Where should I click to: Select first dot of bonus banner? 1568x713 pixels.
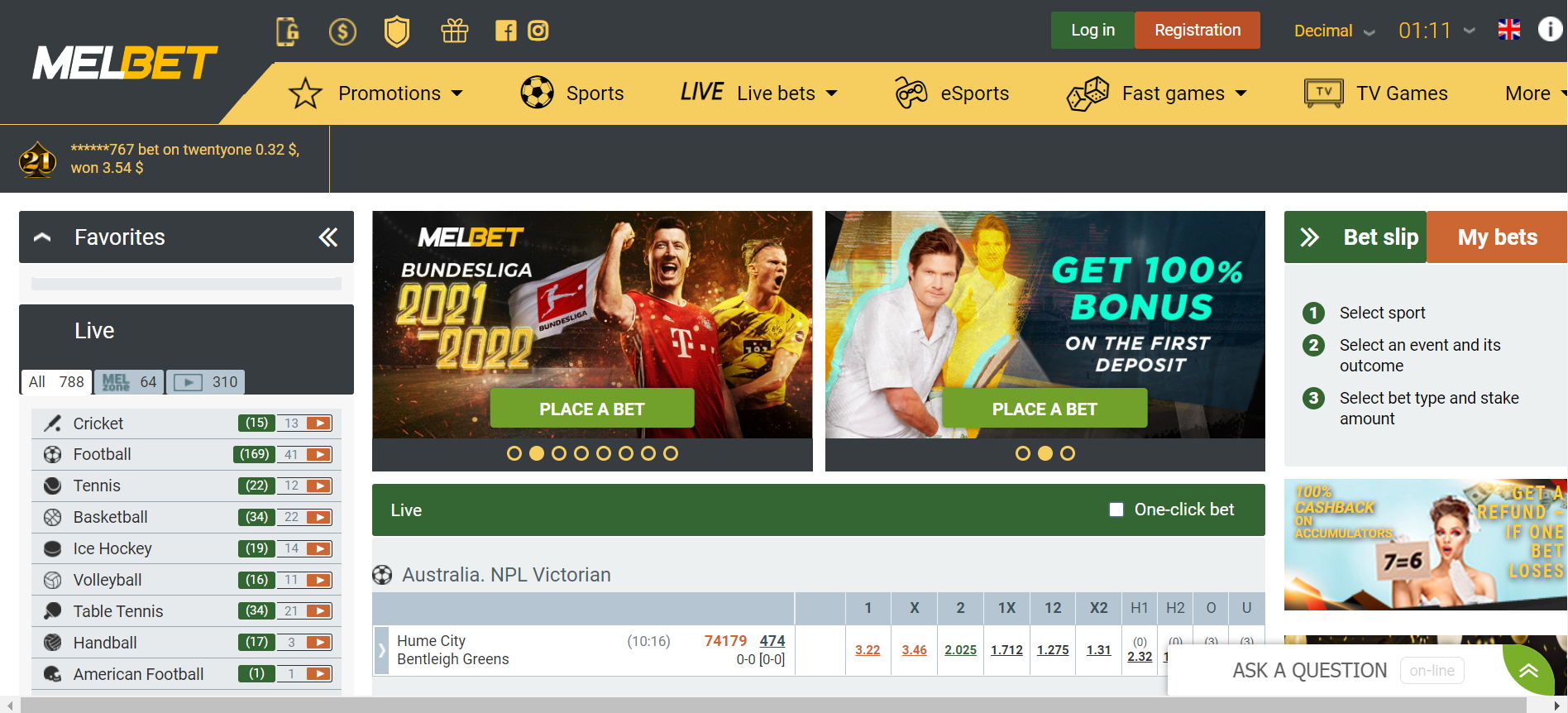point(1023,453)
